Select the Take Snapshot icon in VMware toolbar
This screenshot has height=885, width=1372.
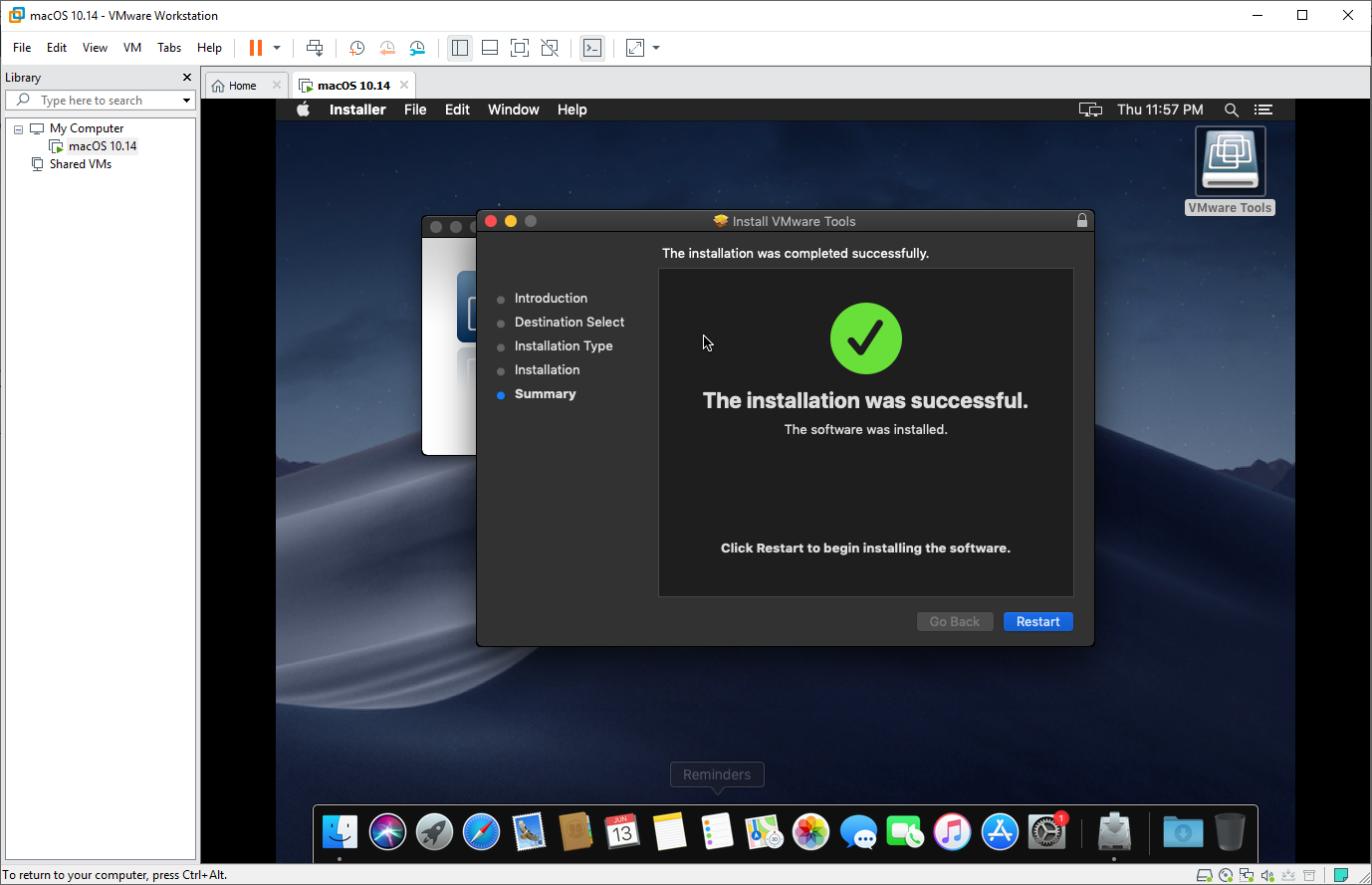[356, 48]
